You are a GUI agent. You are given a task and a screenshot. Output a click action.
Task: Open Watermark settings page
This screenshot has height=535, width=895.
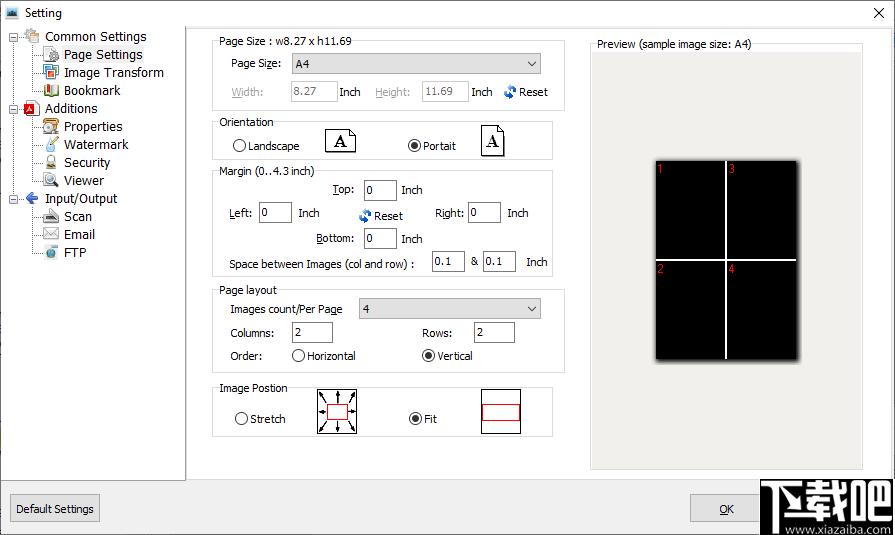pos(96,144)
